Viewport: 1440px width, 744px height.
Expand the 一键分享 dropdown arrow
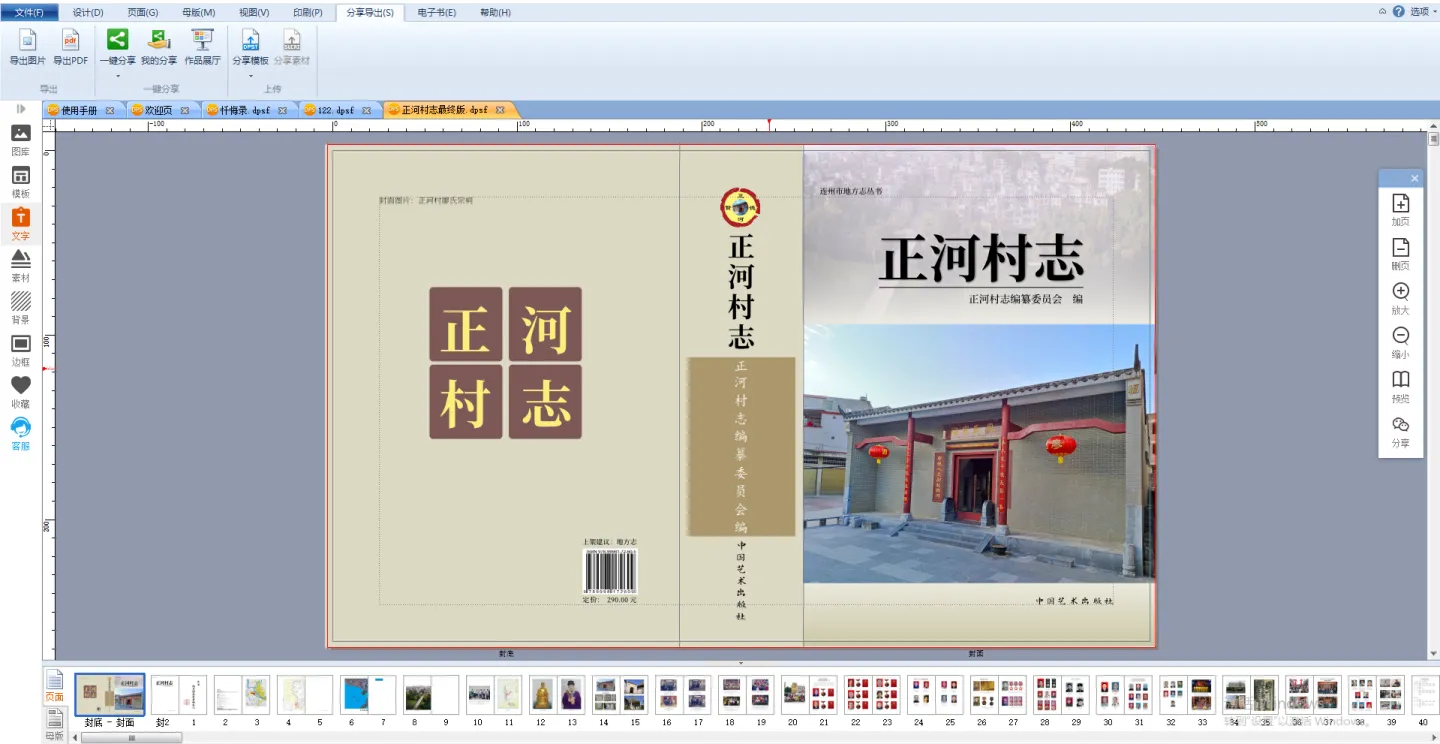pos(117,76)
